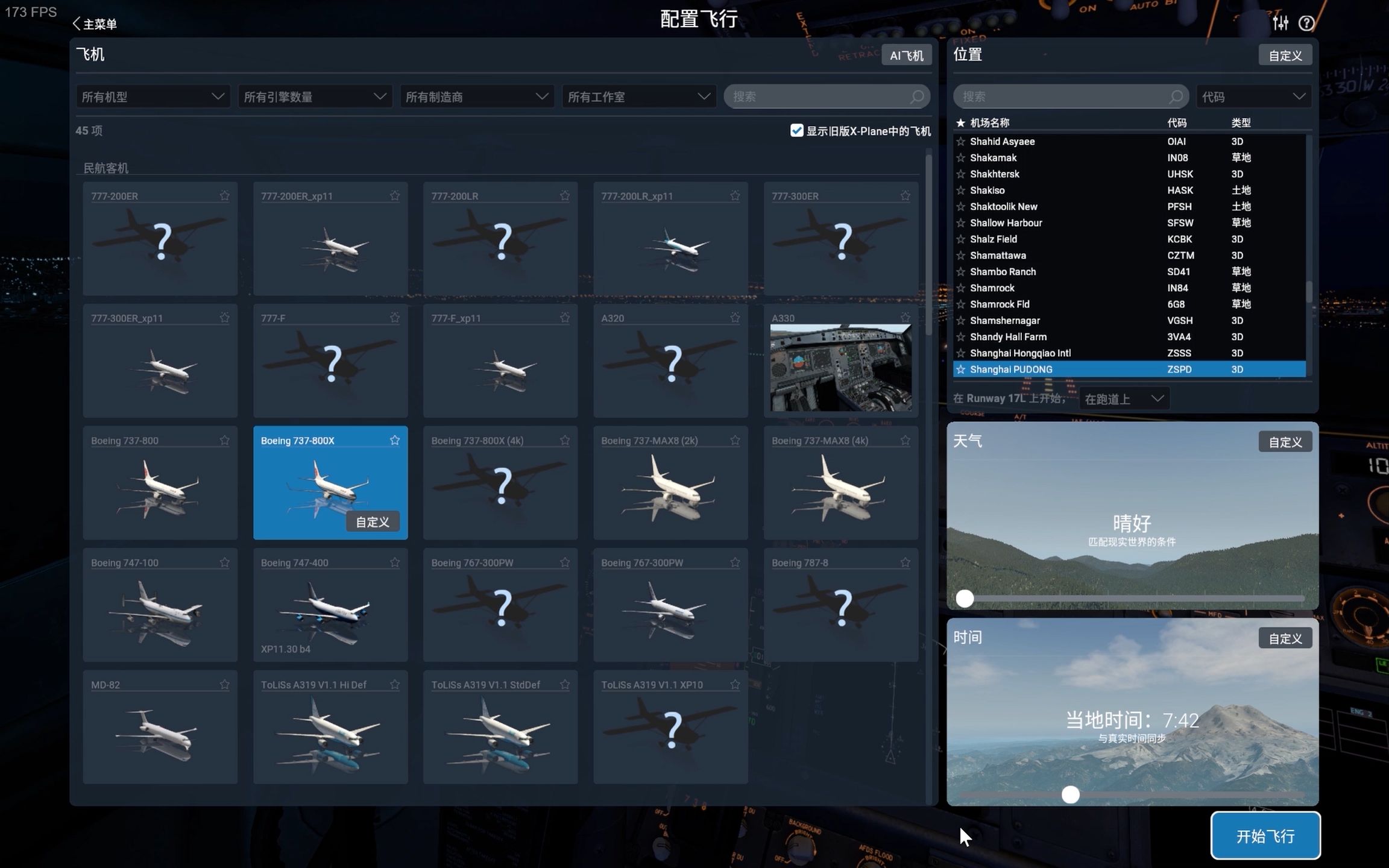The width and height of the screenshot is (1389, 868).
Task: Favorite the 777-200ER_xp11 aircraft star
Action: [395, 195]
